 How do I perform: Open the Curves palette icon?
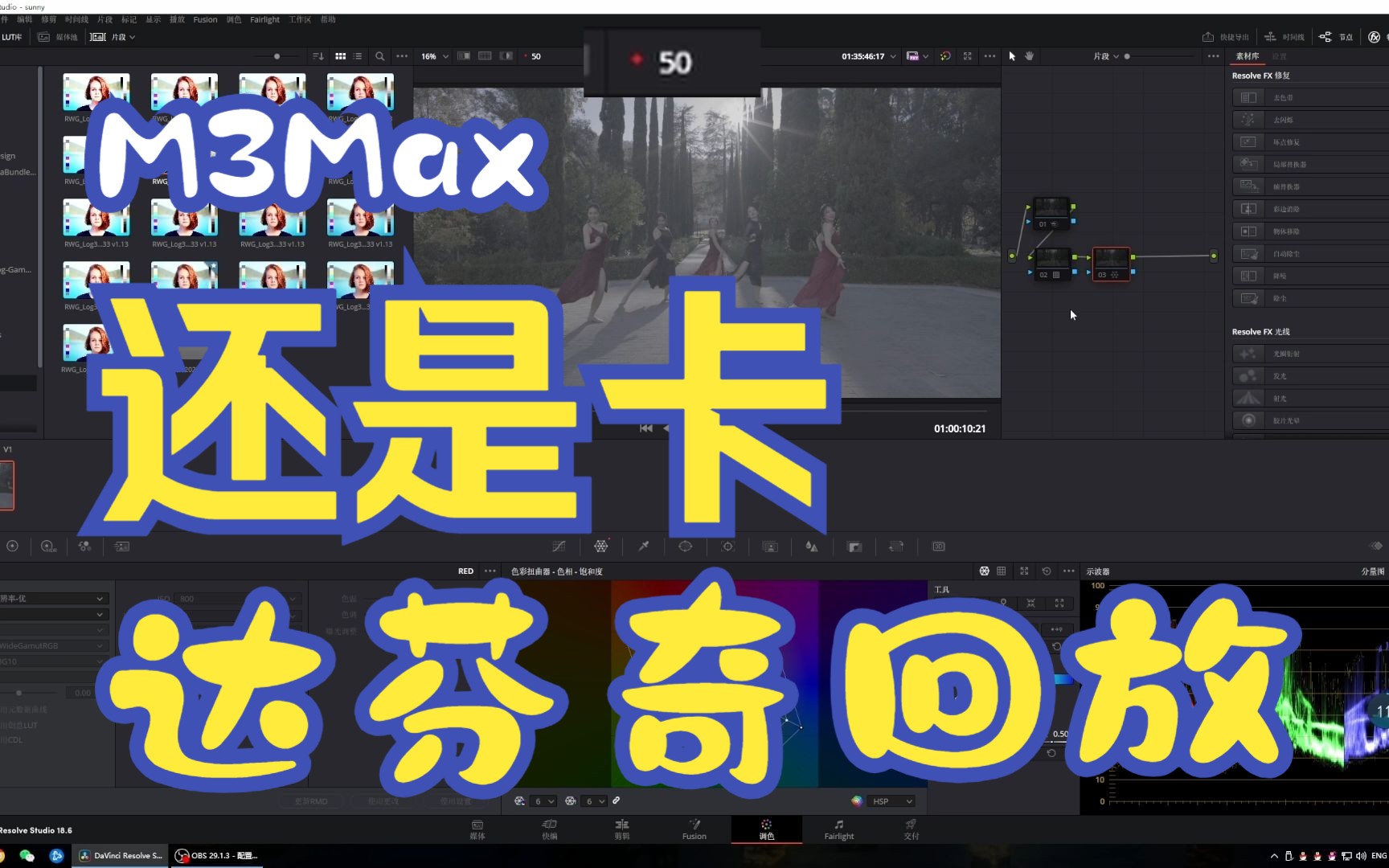coord(559,547)
